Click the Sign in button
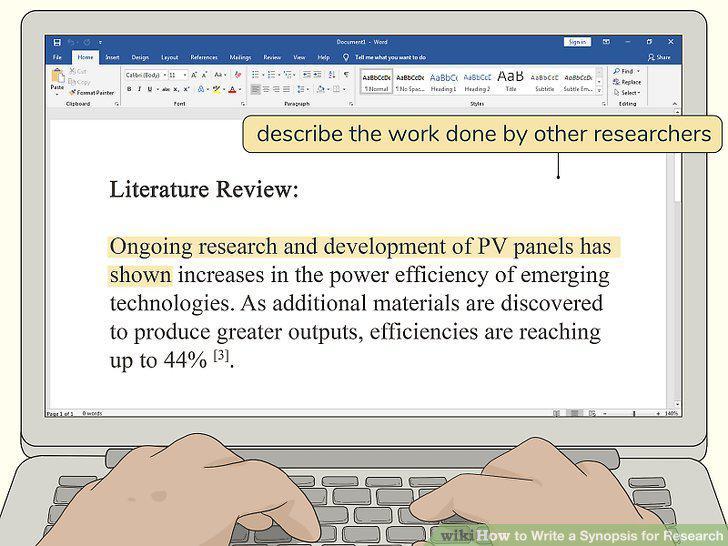728x546 pixels. click(x=577, y=42)
